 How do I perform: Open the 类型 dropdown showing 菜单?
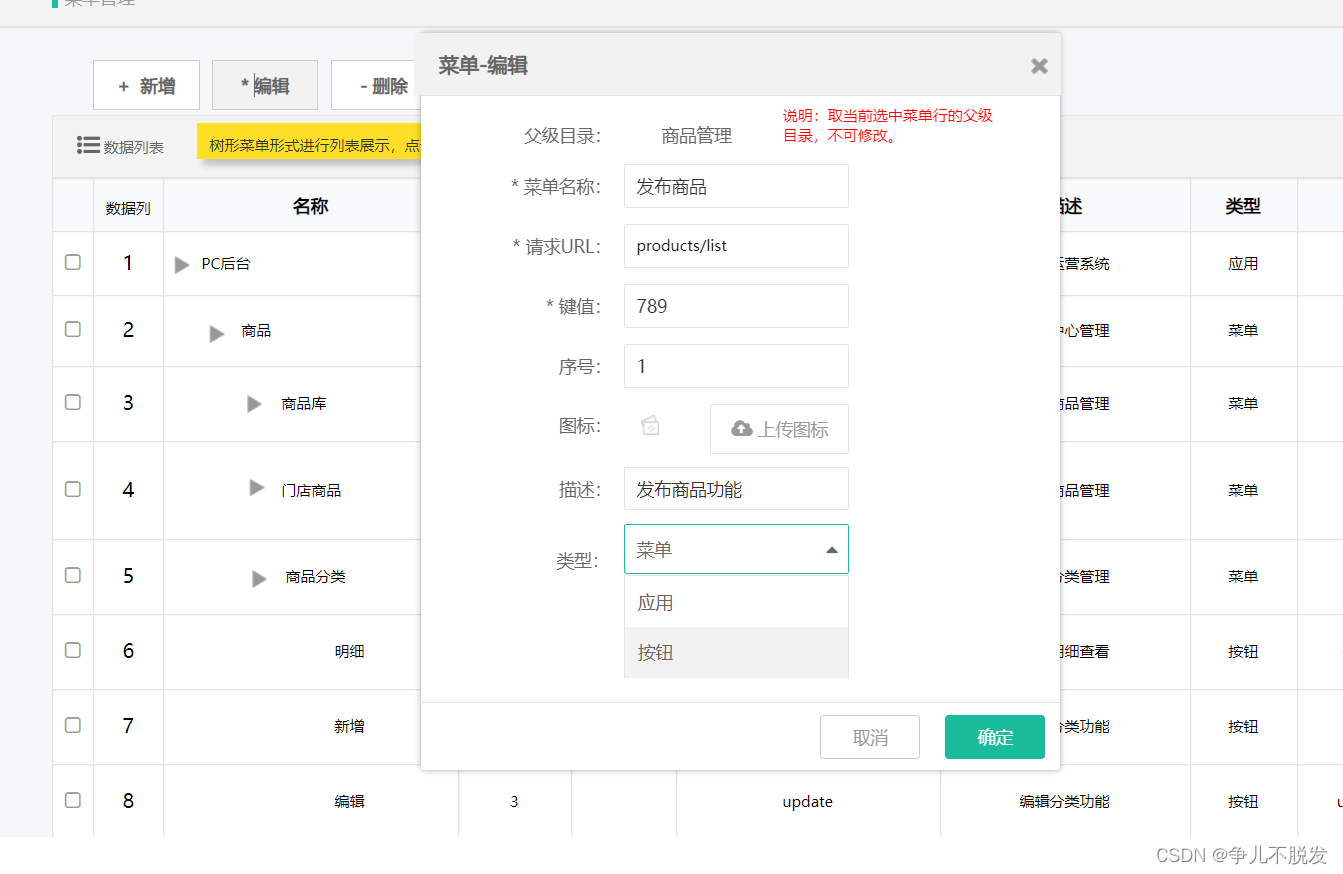(736, 549)
